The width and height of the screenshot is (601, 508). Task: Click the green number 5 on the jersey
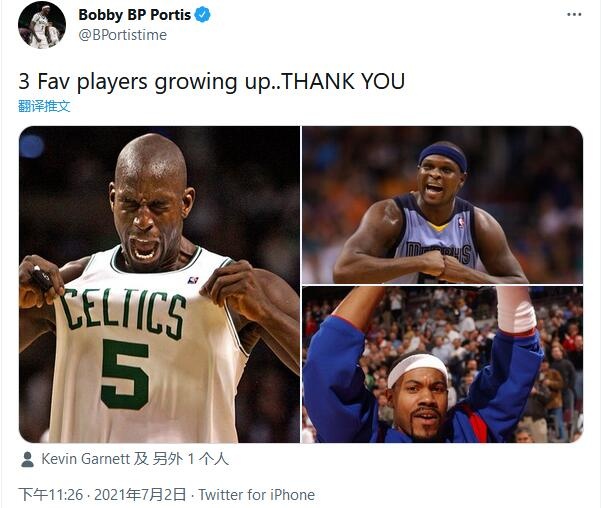125,374
